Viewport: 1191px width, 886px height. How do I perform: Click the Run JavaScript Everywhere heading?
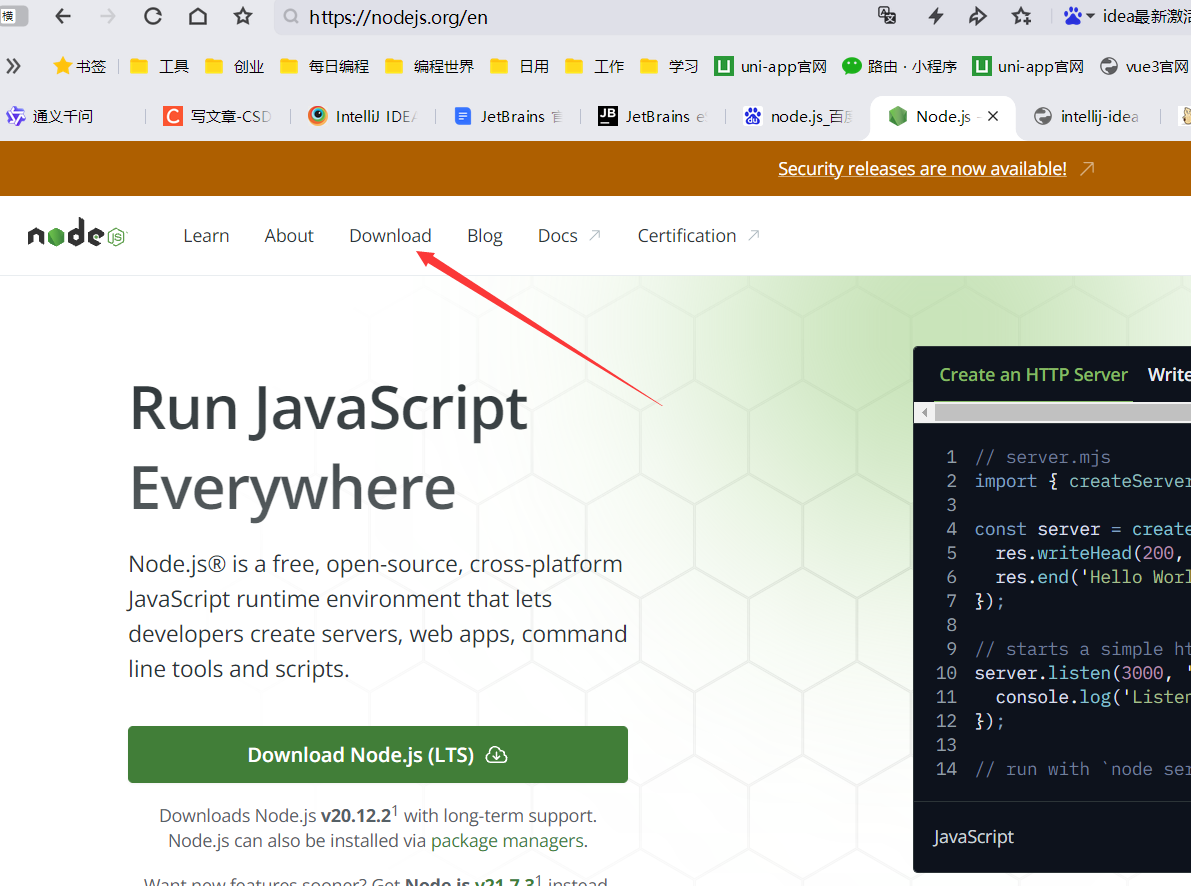(329, 448)
